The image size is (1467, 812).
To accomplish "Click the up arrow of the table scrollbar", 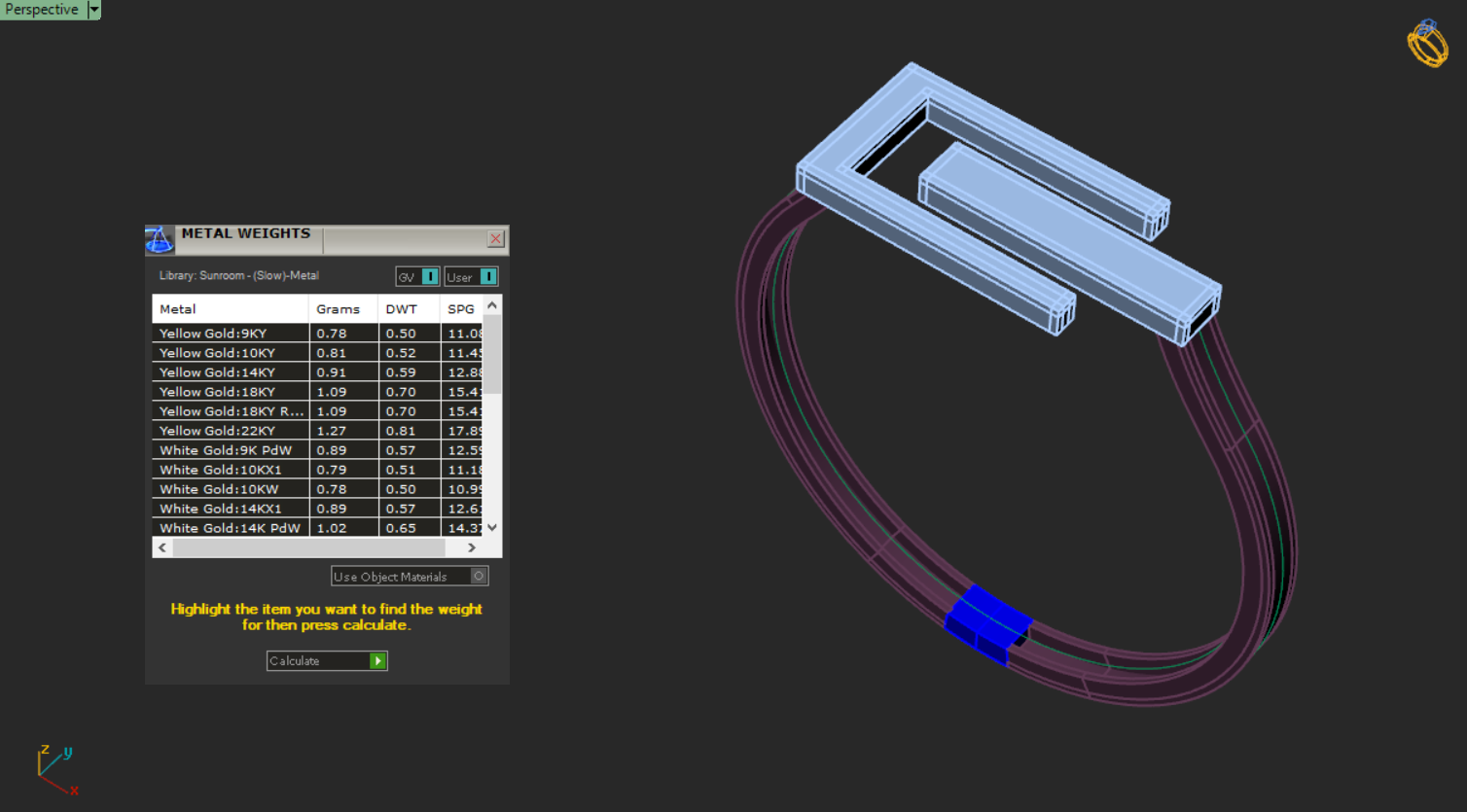I will coord(492,305).
